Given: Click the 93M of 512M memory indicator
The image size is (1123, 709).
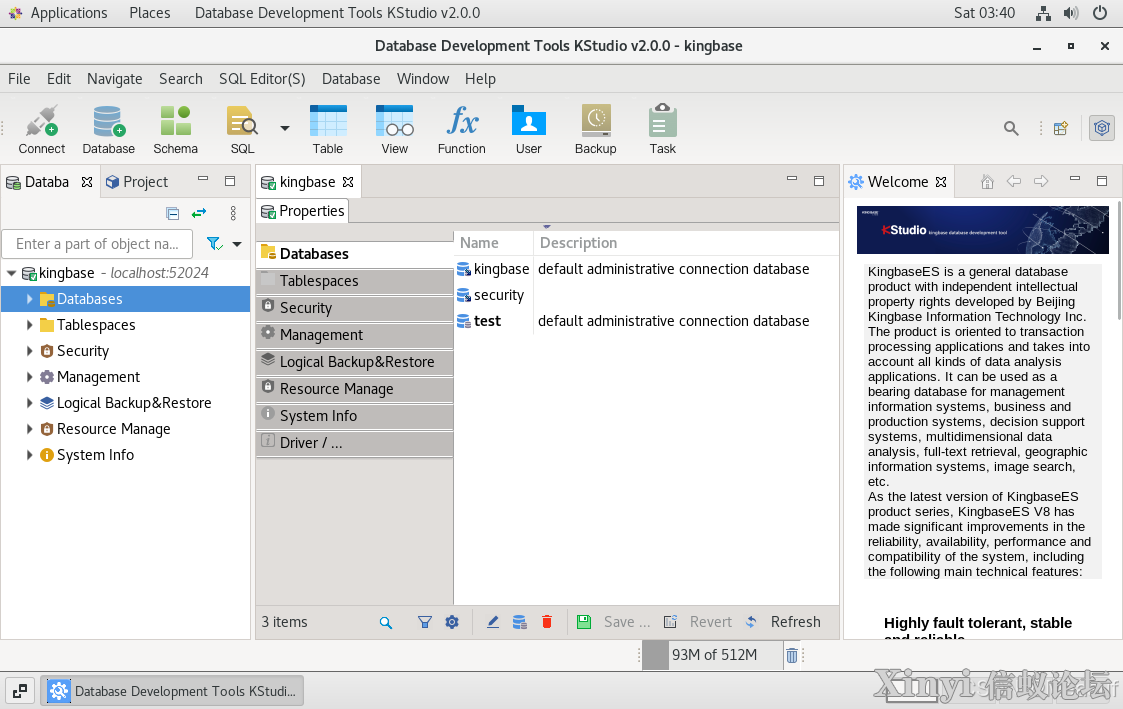Looking at the screenshot, I should 713,655.
